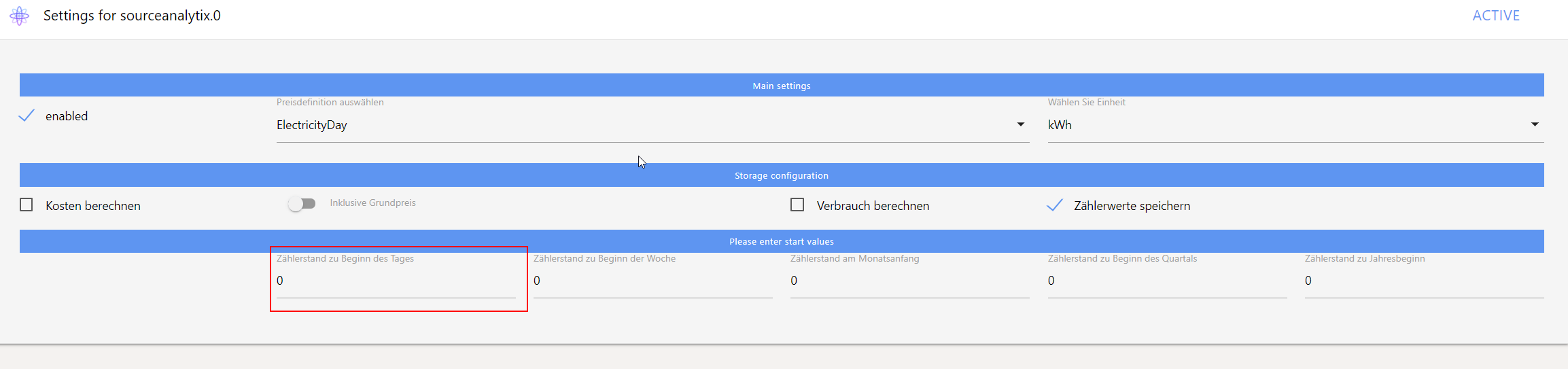Click the Please enter start values header

coord(782,241)
